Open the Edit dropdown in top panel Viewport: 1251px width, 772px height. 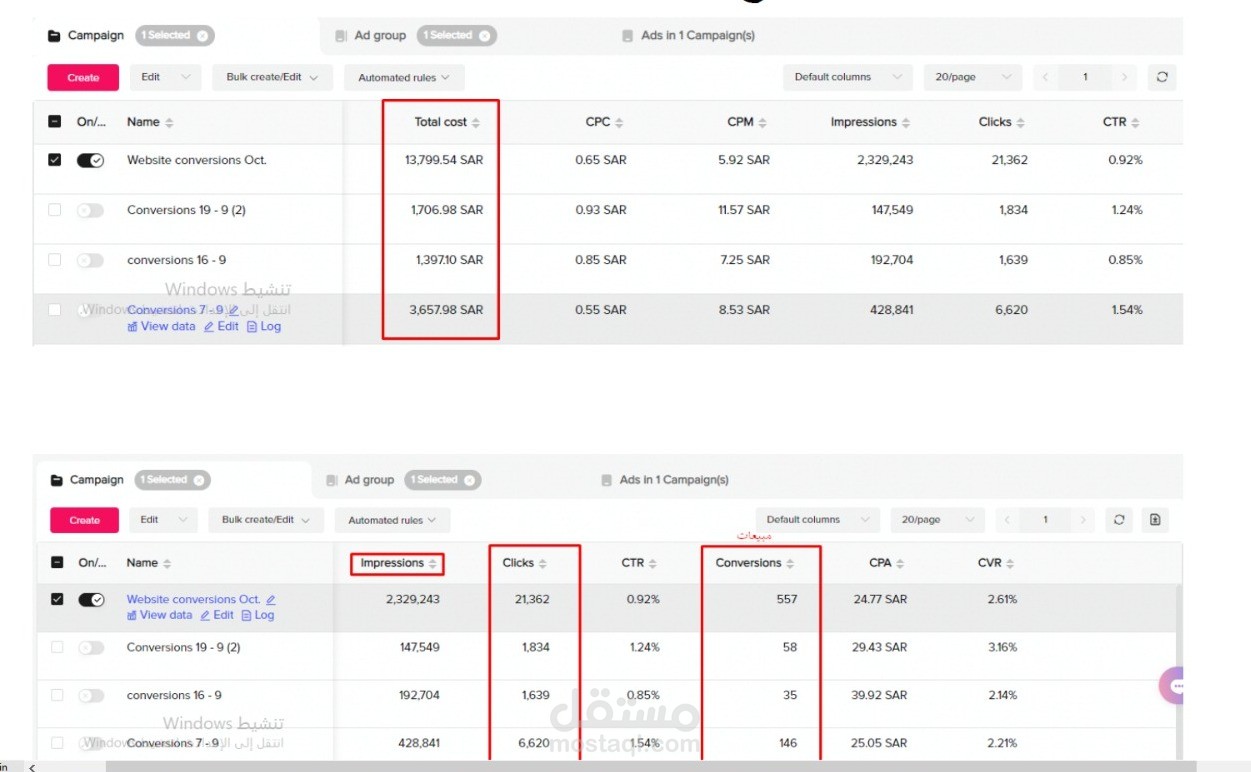point(164,77)
